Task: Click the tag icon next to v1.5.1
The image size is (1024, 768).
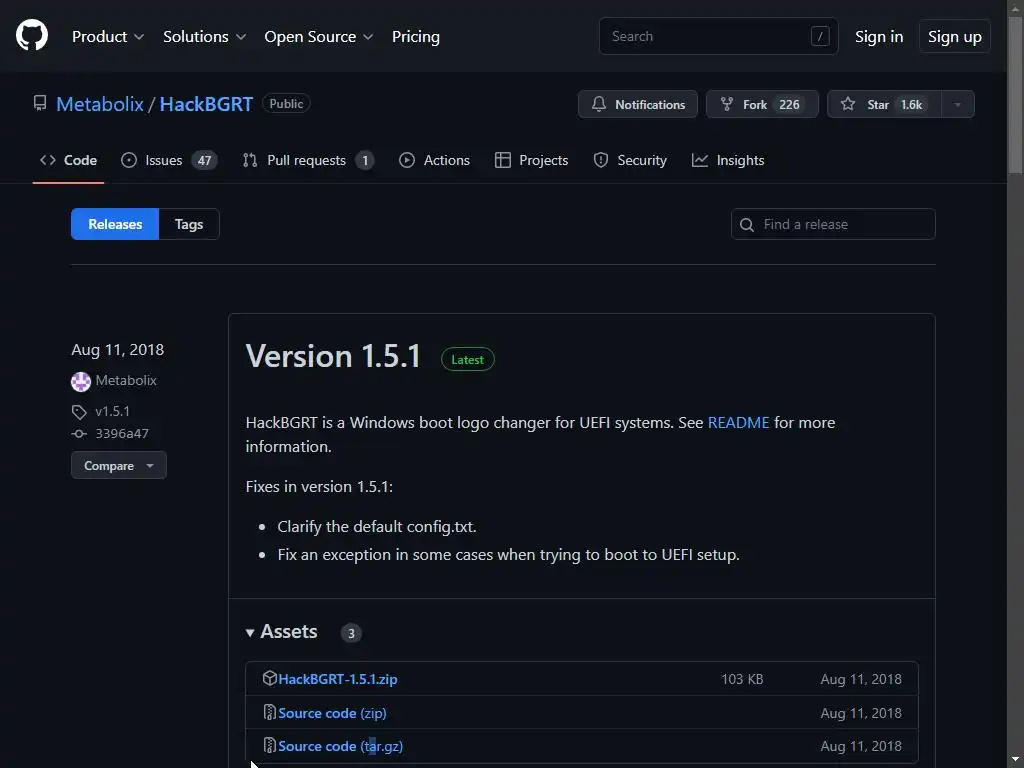Action: tap(79, 411)
